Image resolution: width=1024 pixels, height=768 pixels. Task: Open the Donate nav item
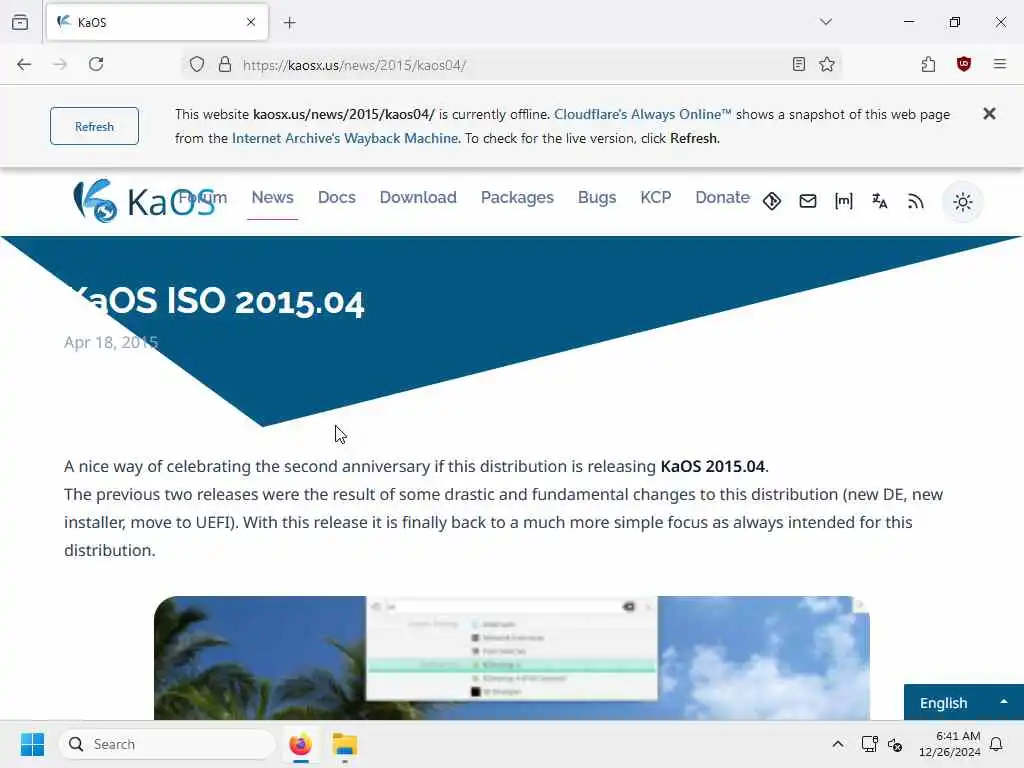(722, 197)
